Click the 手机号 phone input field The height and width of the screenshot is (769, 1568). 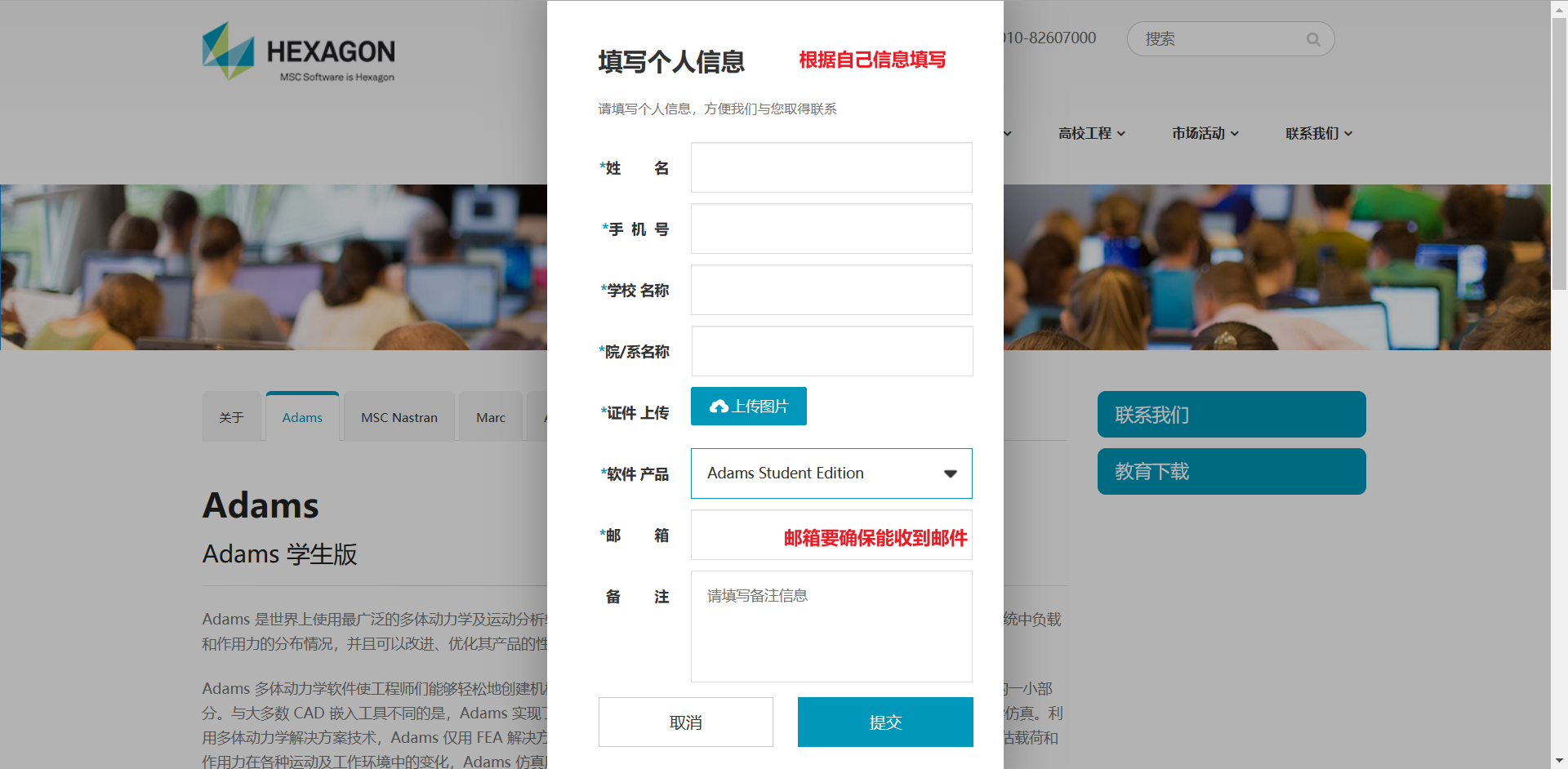point(831,229)
